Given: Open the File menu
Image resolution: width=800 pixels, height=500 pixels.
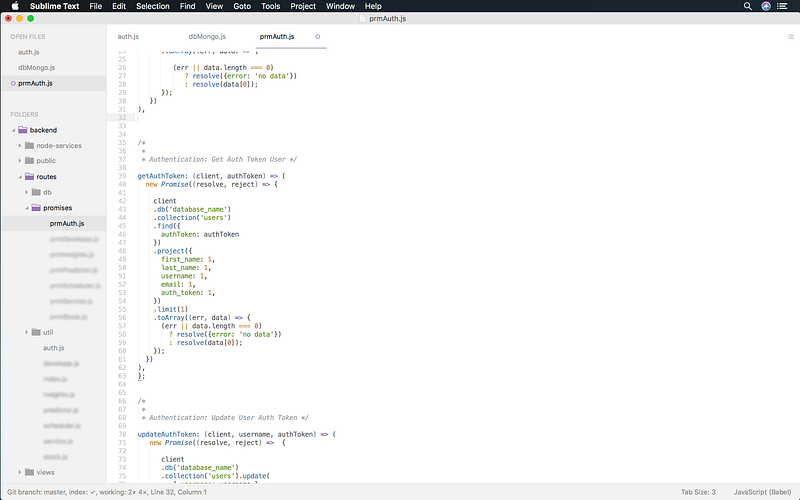Looking at the screenshot, I should pyautogui.click(x=95, y=6).
